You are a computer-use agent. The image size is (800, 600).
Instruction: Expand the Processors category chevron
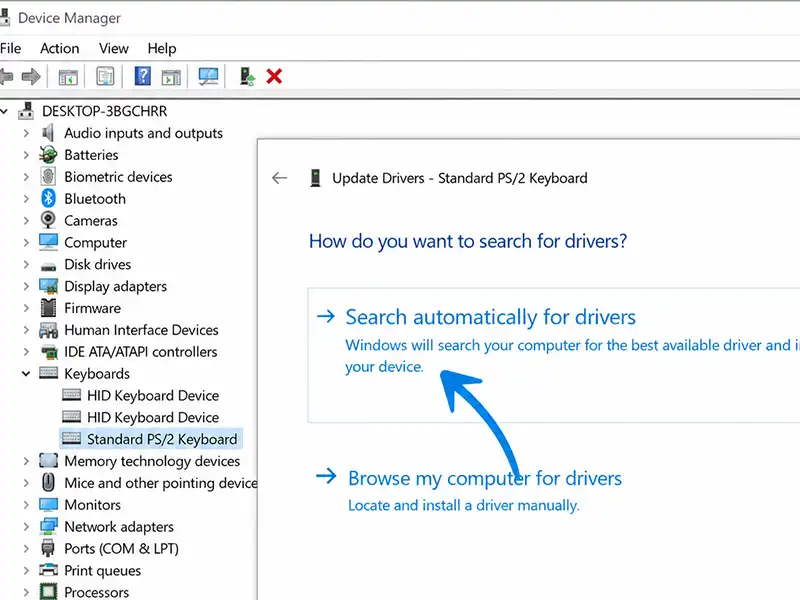(26, 592)
